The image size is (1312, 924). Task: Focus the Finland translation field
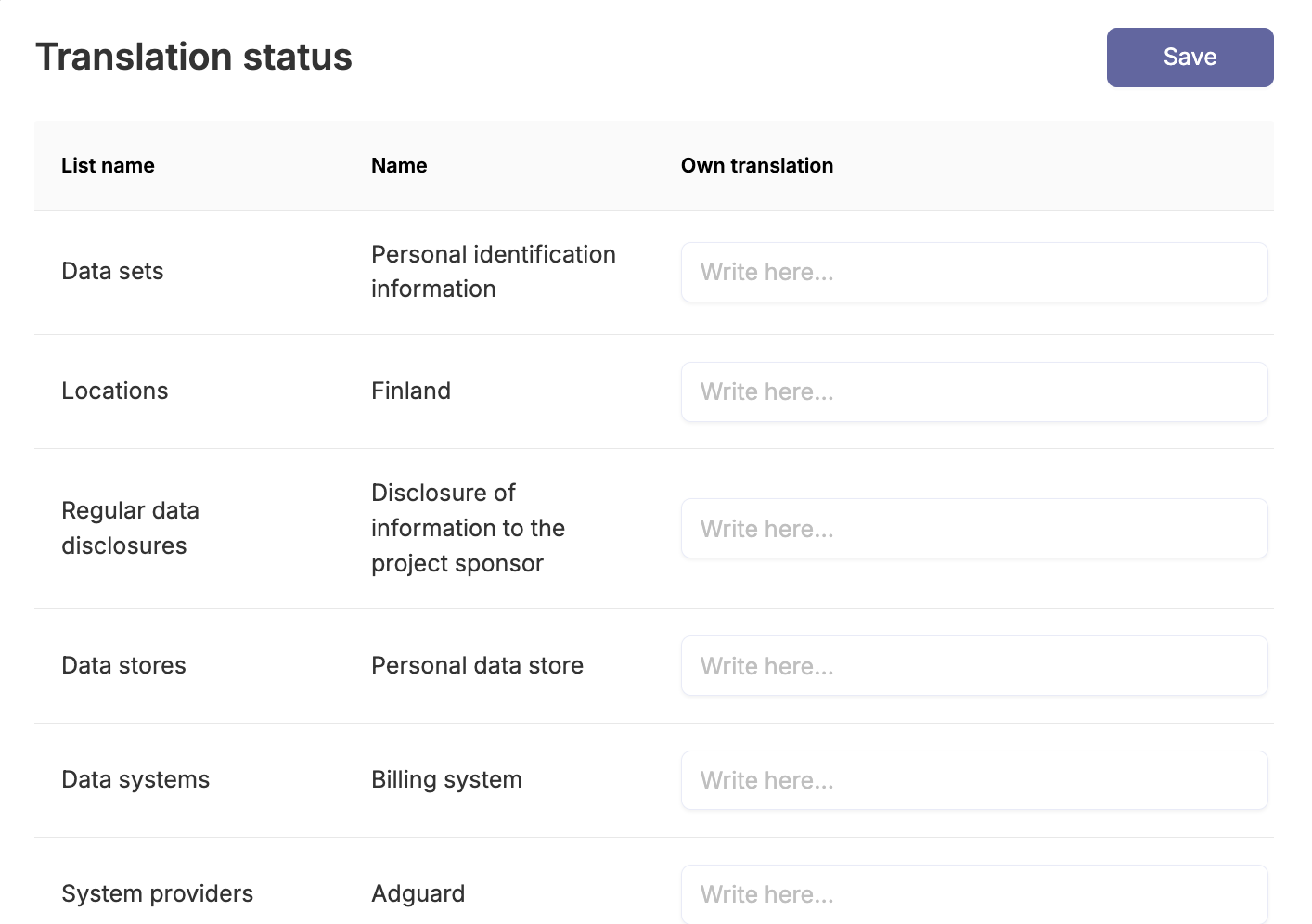point(974,391)
